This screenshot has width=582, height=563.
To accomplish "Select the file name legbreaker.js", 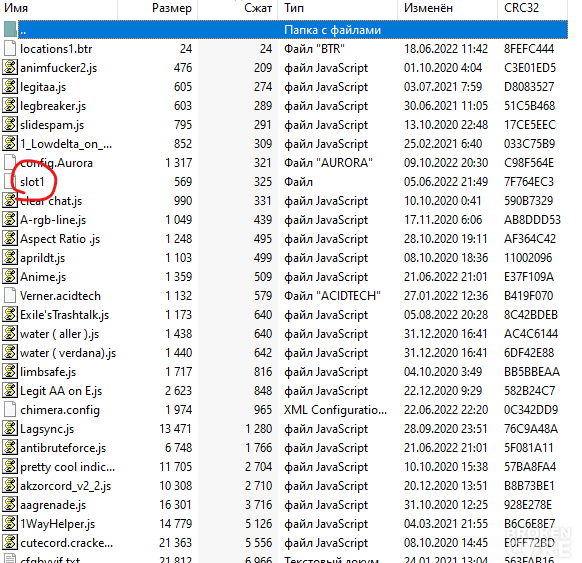I will click(x=53, y=106).
